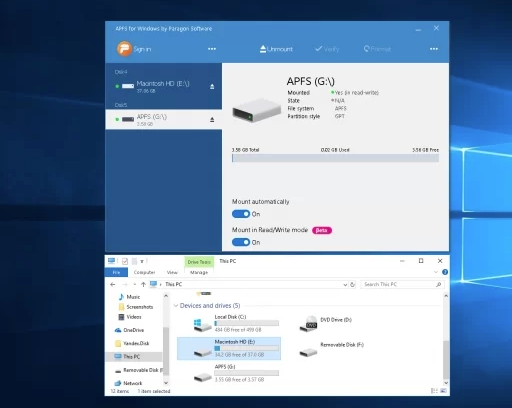The width and height of the screenshot is (512, 408).
Task: Click the disk usage bar for APFS volume
Action: (335, 158)
